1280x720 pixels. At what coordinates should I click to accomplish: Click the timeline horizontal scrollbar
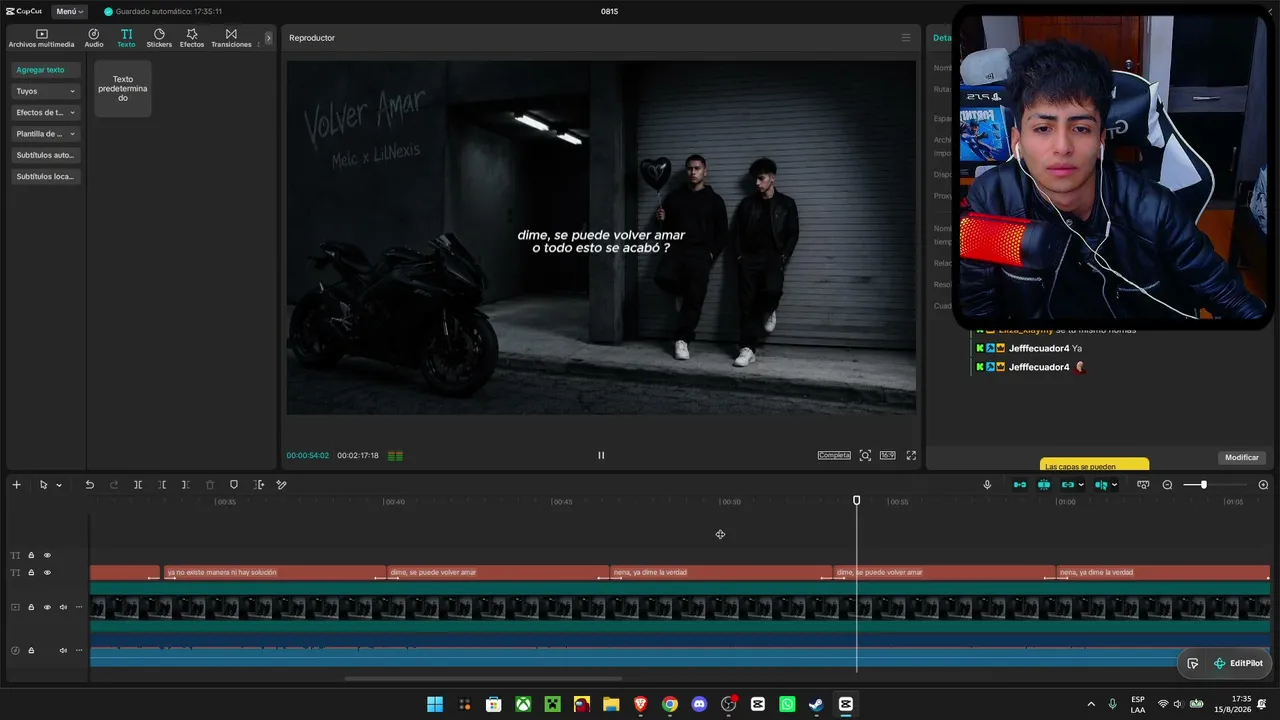pos(483,679)
